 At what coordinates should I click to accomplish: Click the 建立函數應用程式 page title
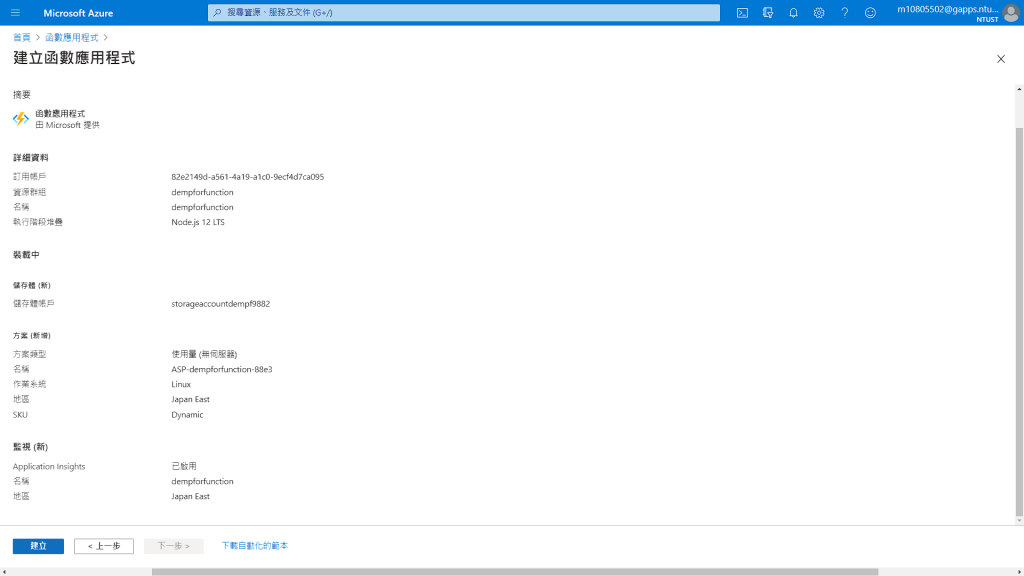tap(74, 58)
